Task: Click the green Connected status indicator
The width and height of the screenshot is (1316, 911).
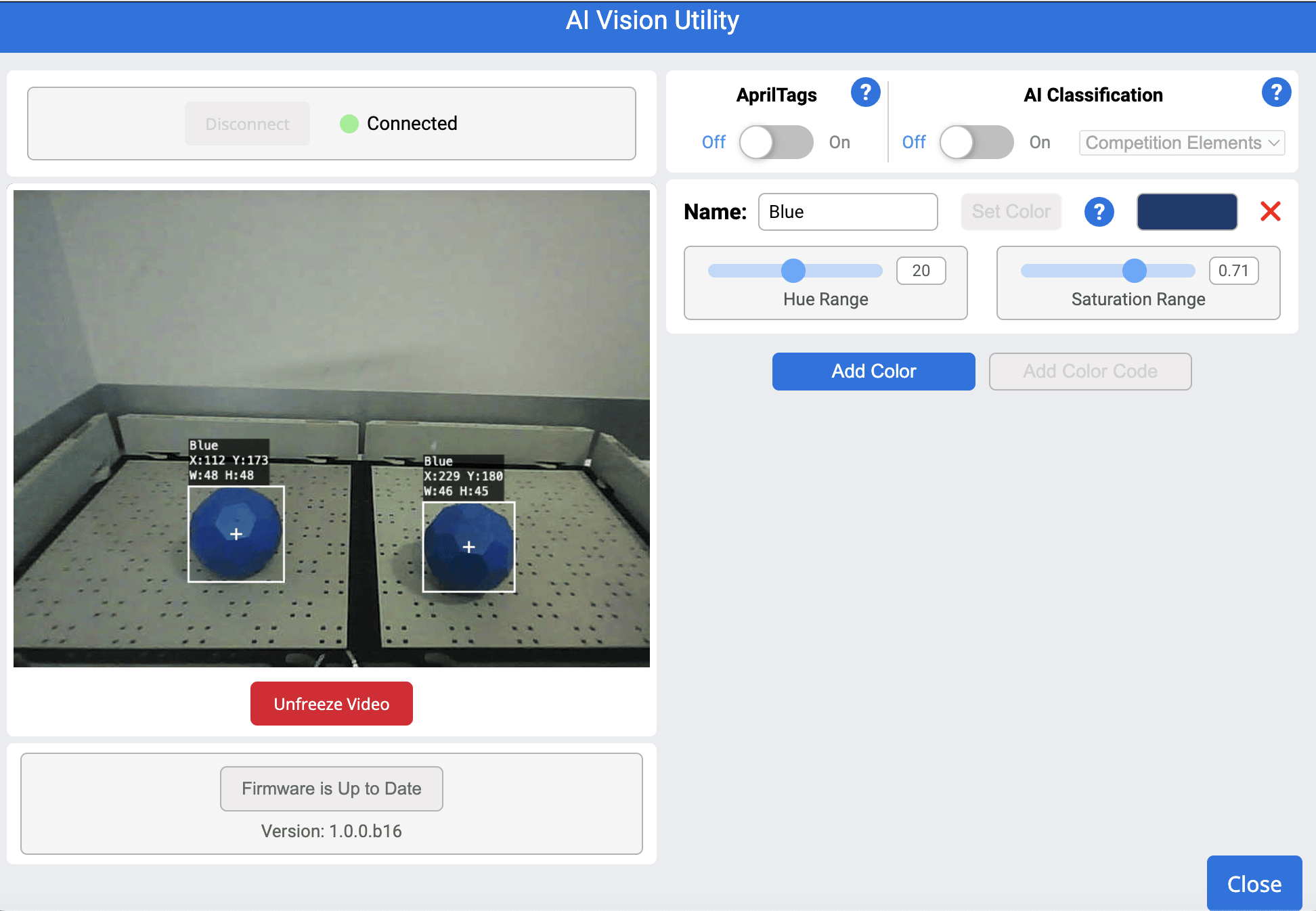Action: tap(349, 123)
